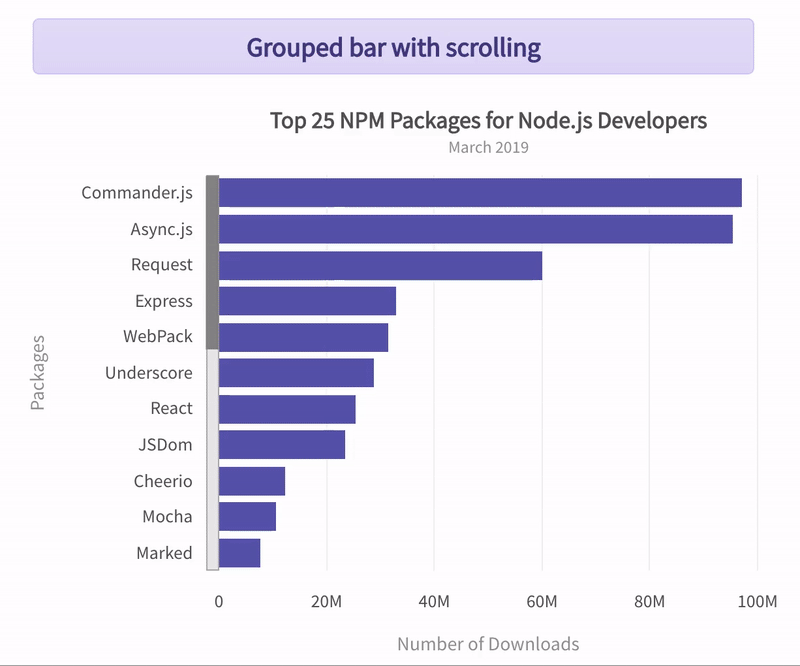The image size is (800, 666).
Task: Click the Express download bar
Action: point(307,301)
